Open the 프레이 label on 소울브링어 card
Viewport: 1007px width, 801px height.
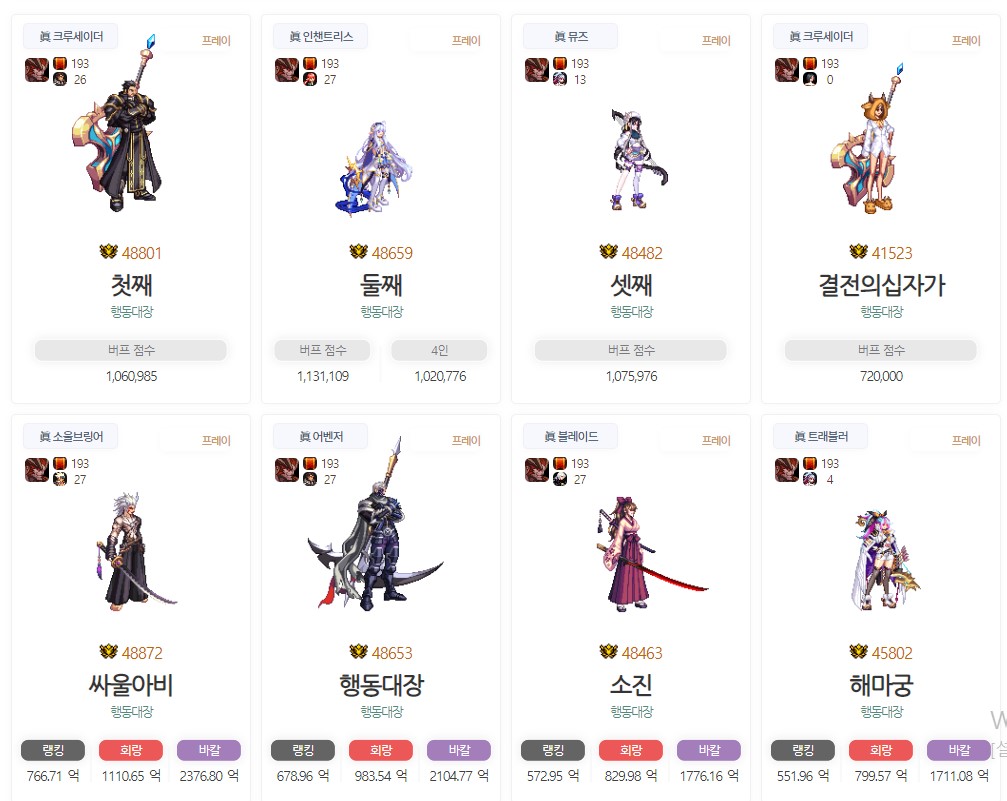coord(216,441)
